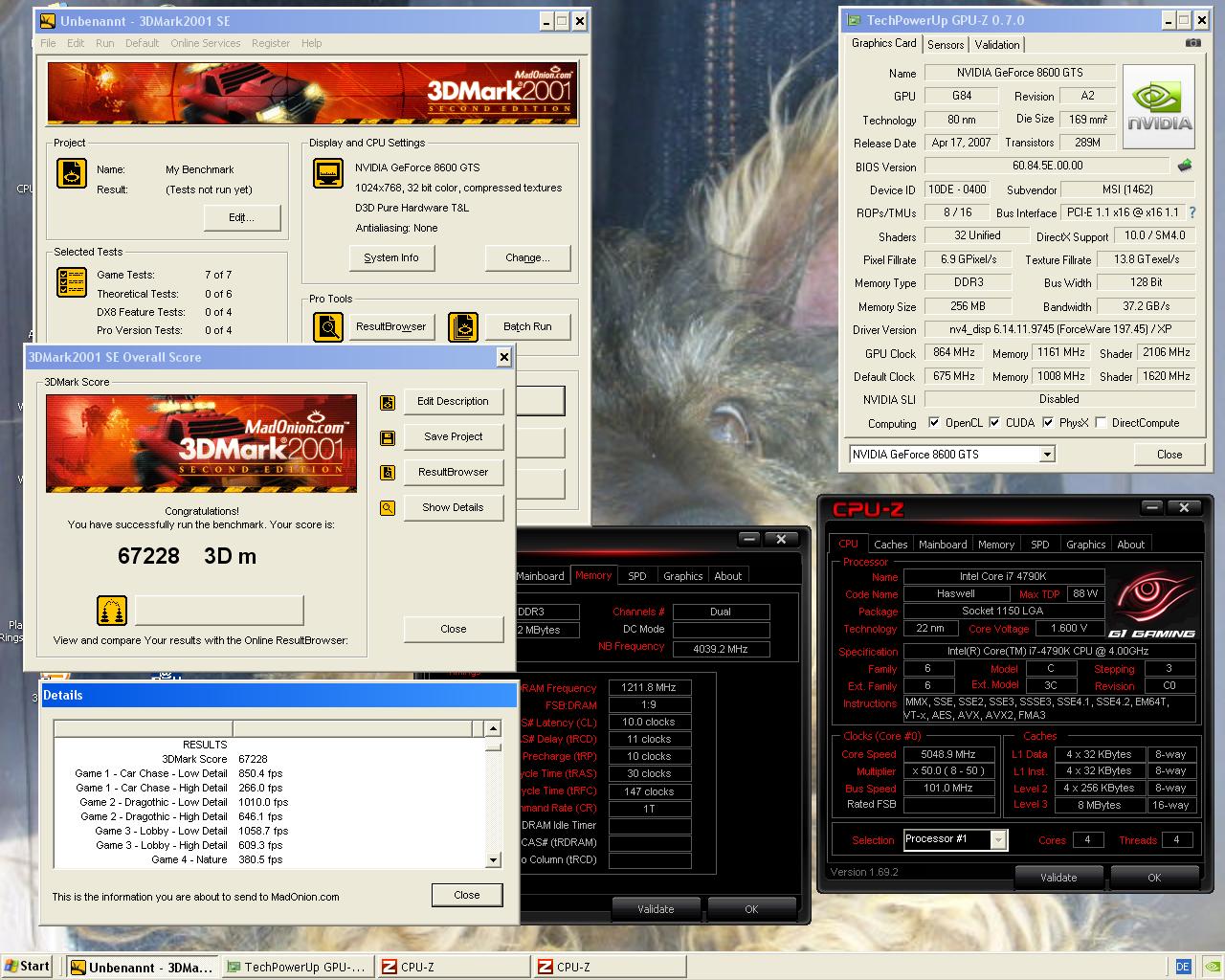Click the BIOS save chip icon in GPU-Z

[x=1185, y=166]
